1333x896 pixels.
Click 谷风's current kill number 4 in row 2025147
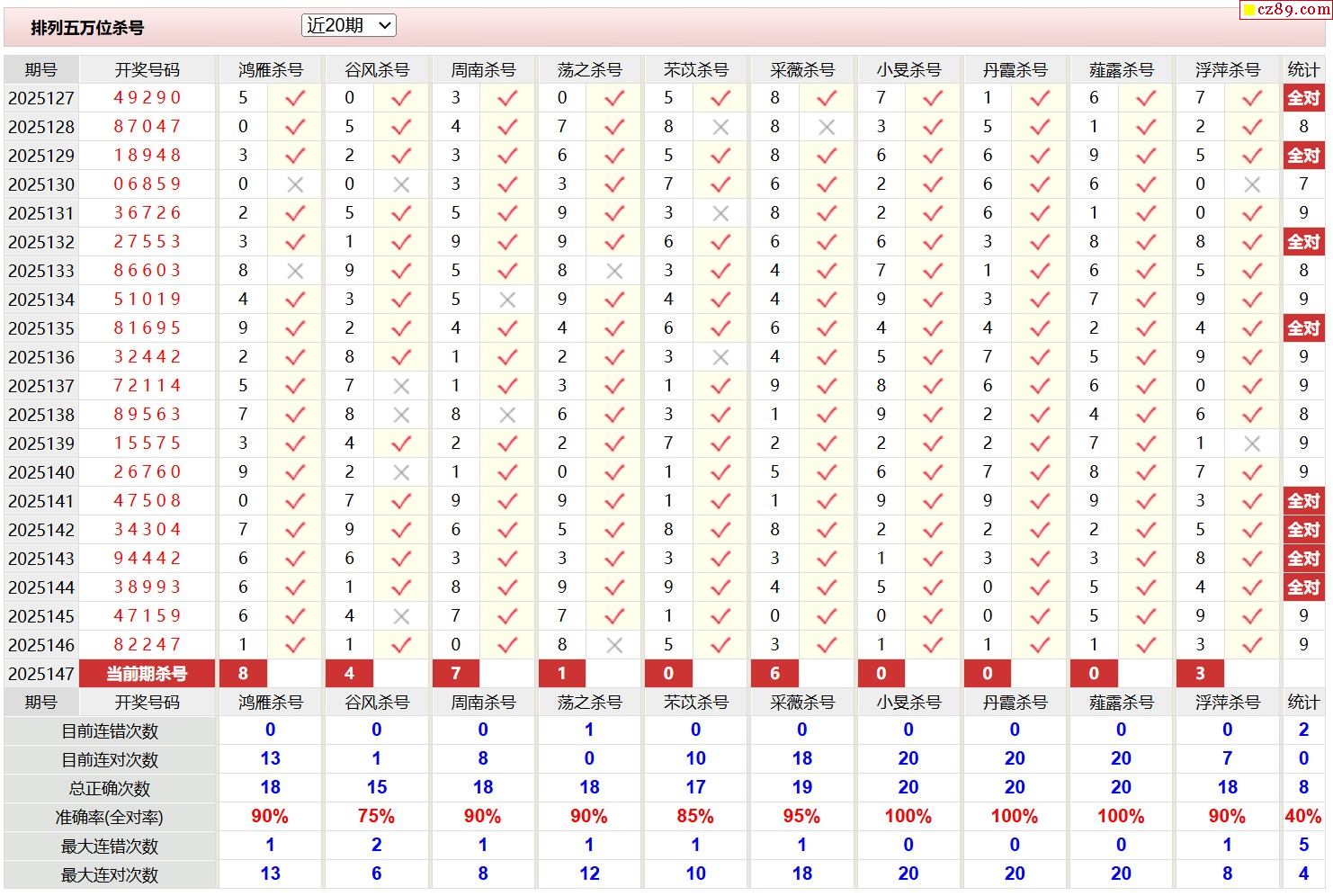click(349, 674)
